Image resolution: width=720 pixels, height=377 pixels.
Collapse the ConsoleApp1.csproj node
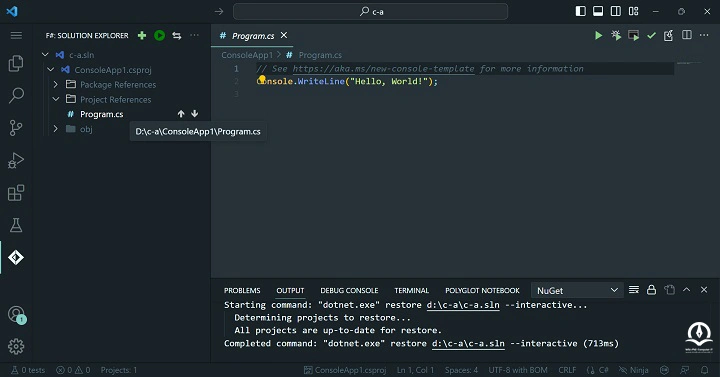(51, 69)
